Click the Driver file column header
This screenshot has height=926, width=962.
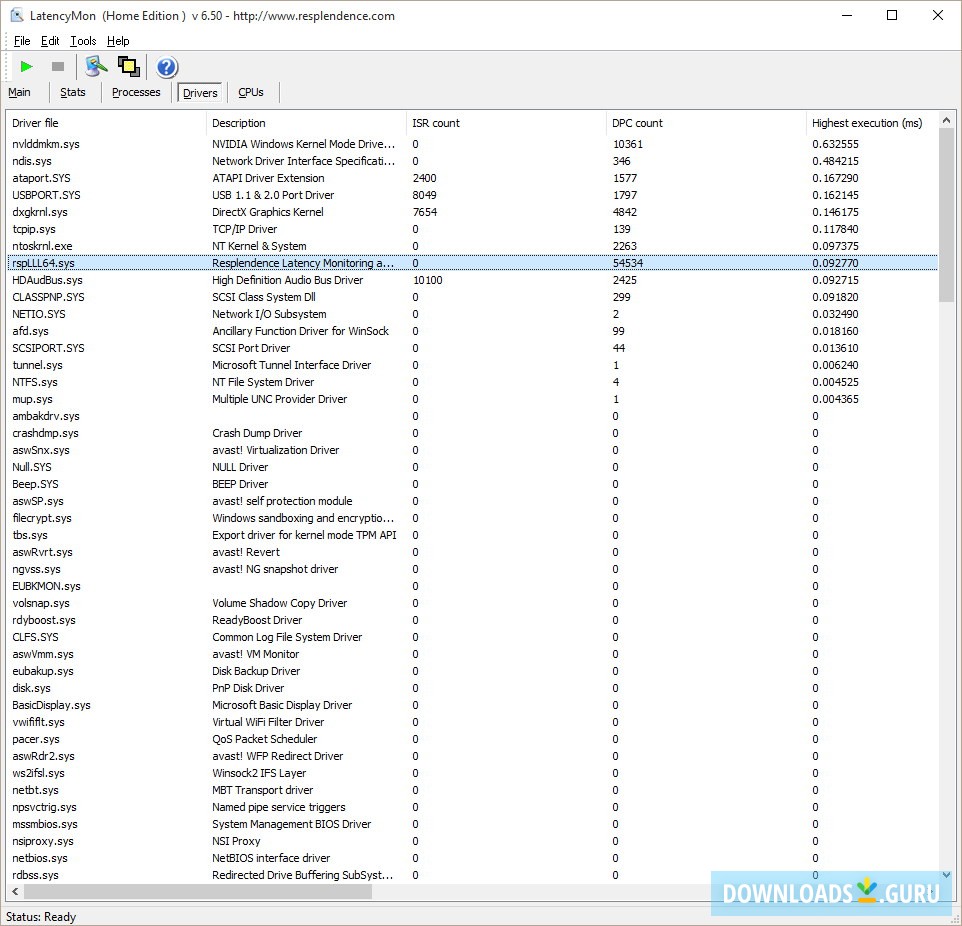click(x=36, y=123)
